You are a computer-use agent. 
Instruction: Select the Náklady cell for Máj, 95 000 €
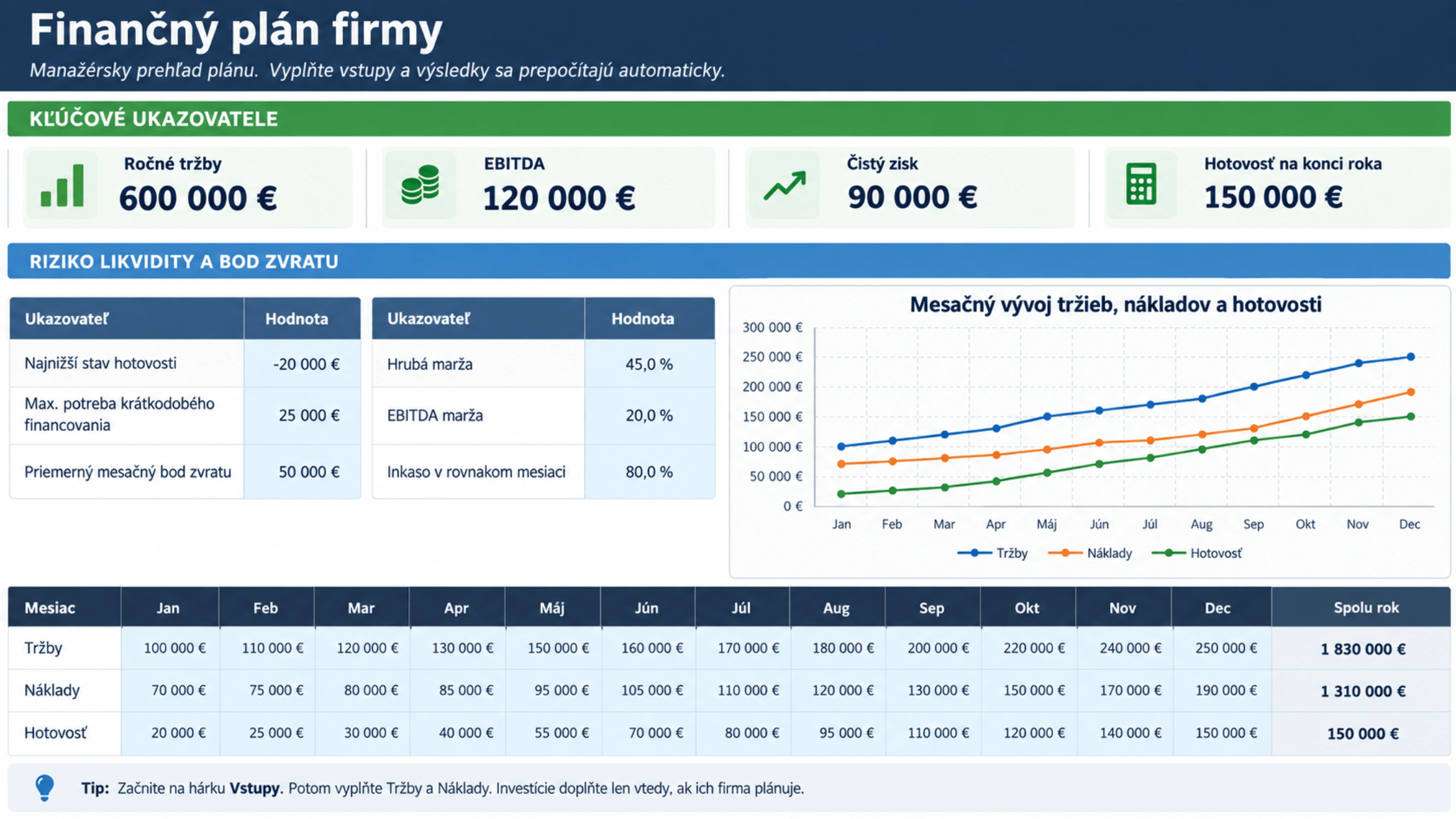(553, 690)
